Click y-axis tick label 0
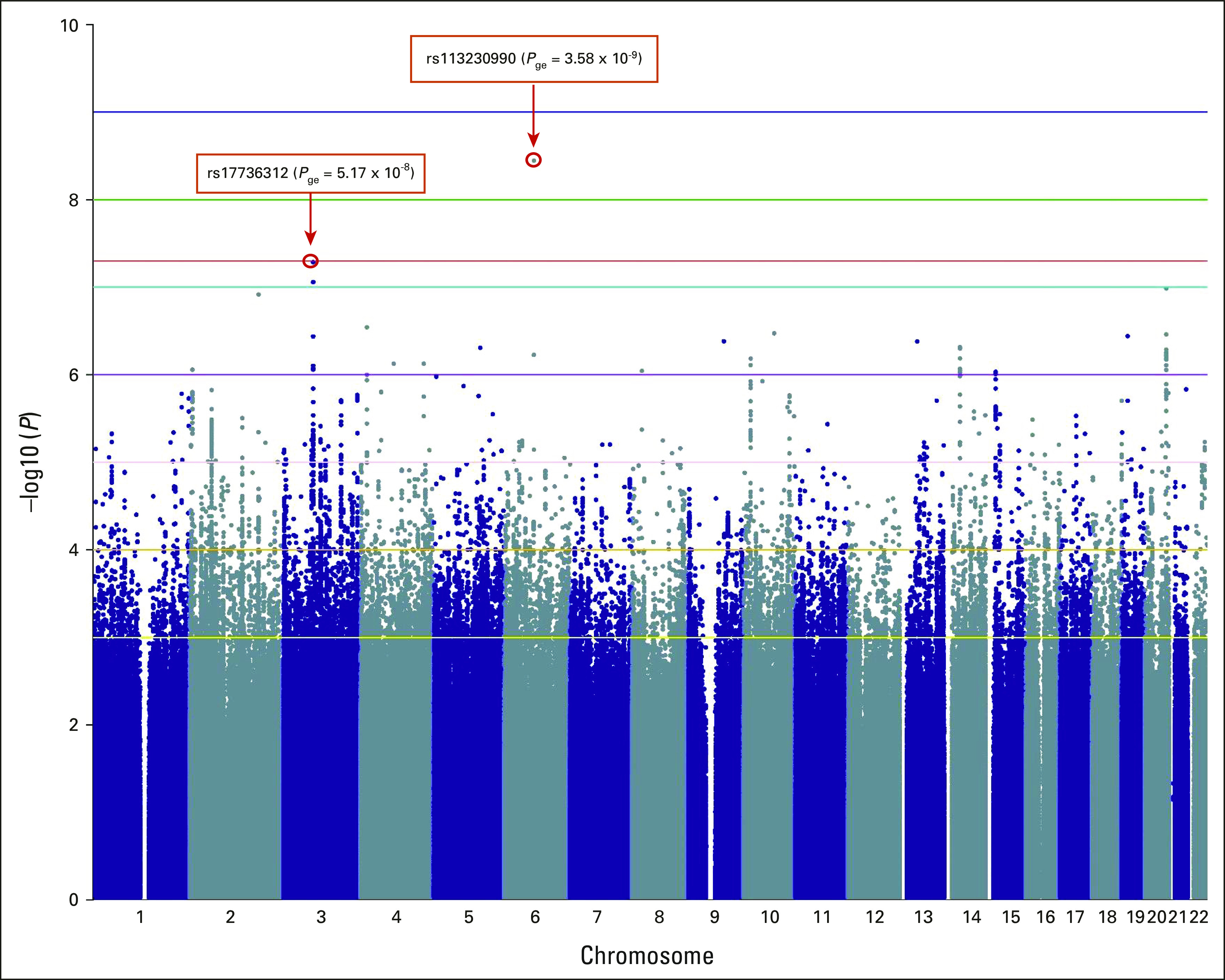The height and width of the screenshot is (980, 1225). 74,900
